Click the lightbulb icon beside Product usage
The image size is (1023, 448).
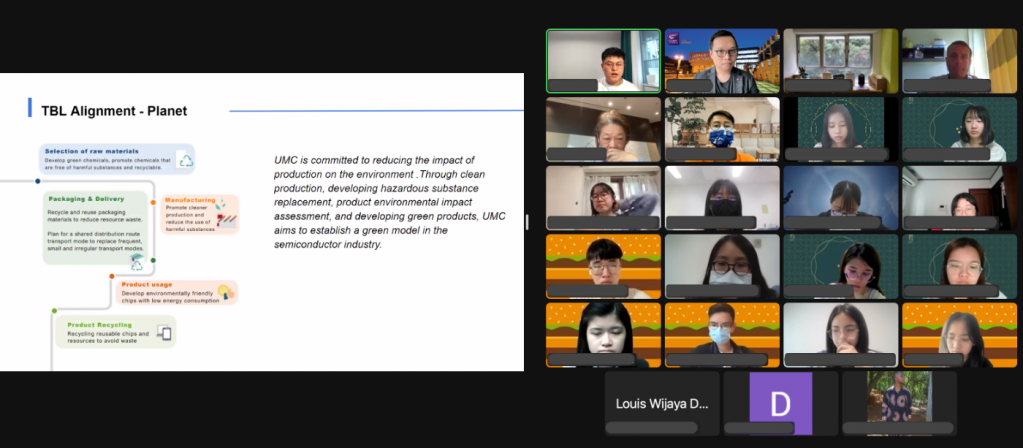tap(226, 292)
